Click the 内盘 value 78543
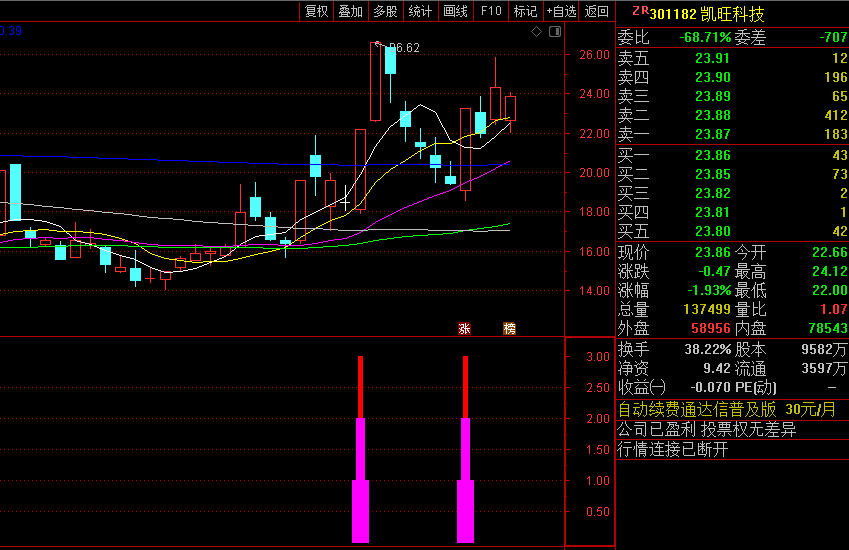 pos(827,328)
